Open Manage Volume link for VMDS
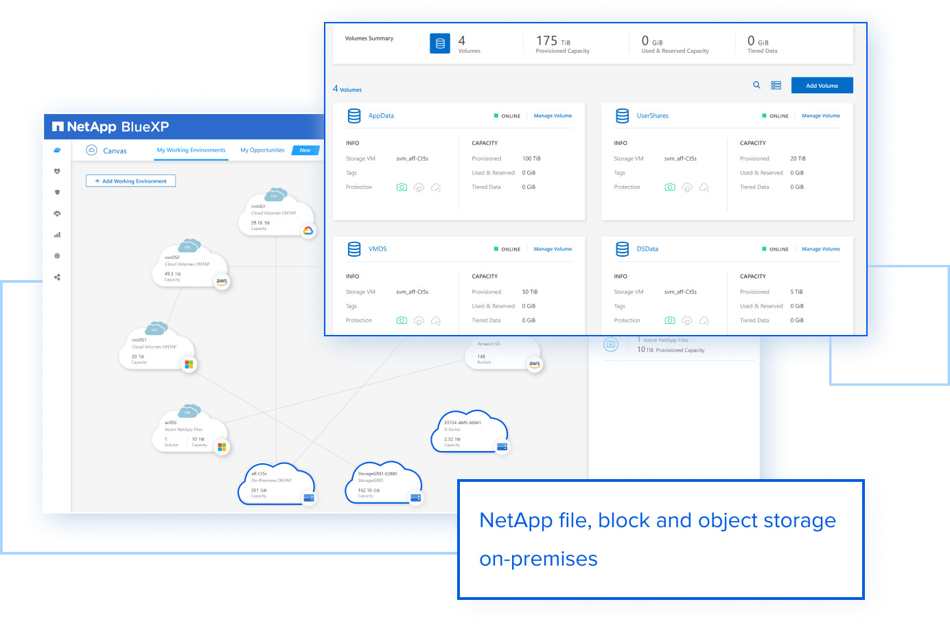950x626 pixels. (553, 249)
